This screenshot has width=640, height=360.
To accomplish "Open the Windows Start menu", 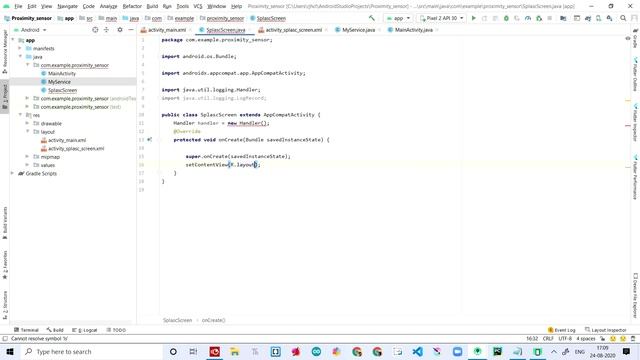I will pyautogui.click(x=10, y=351).
